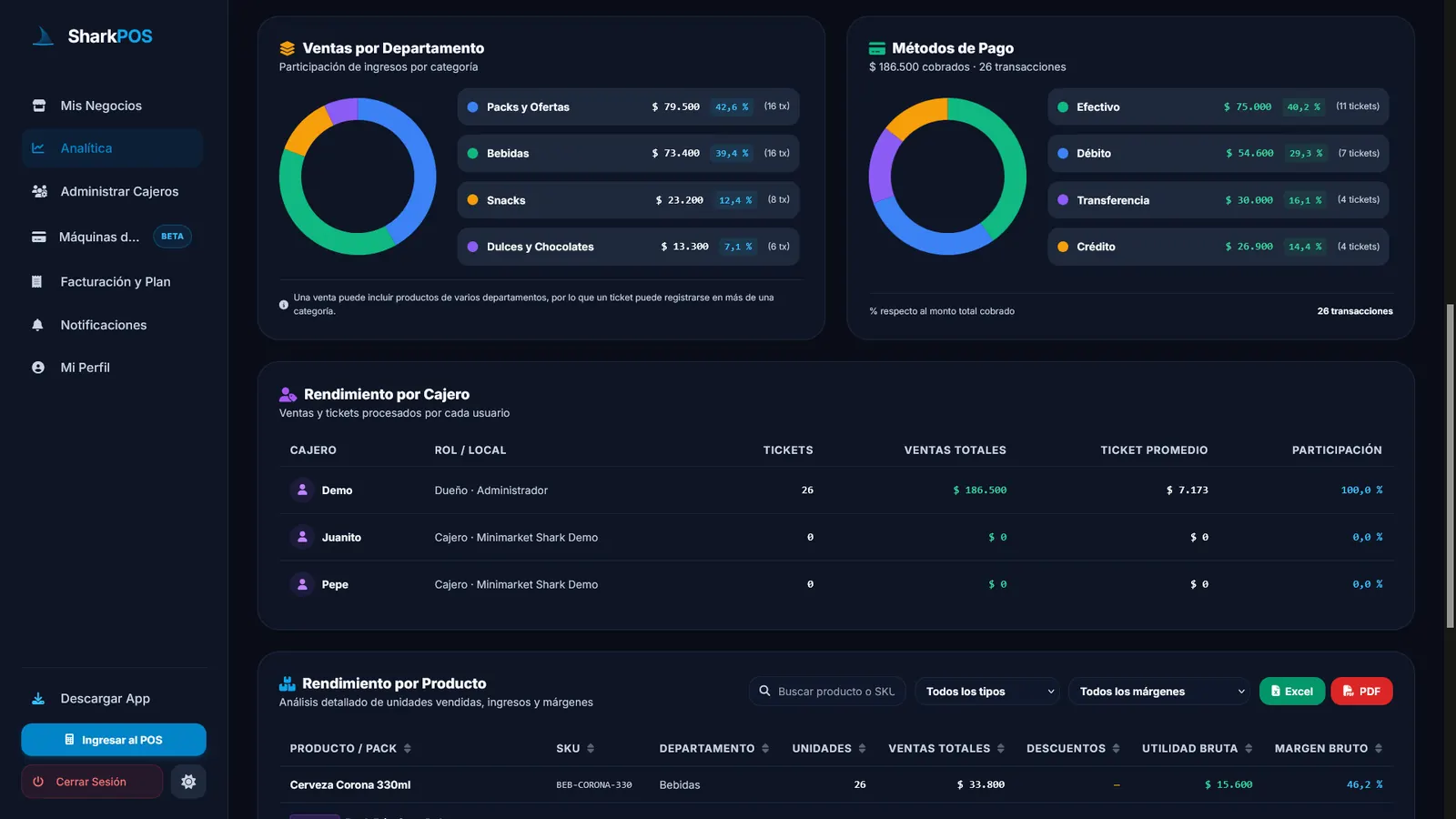
Task: Go to Facturación y Plan section
Action: point(112,282)
